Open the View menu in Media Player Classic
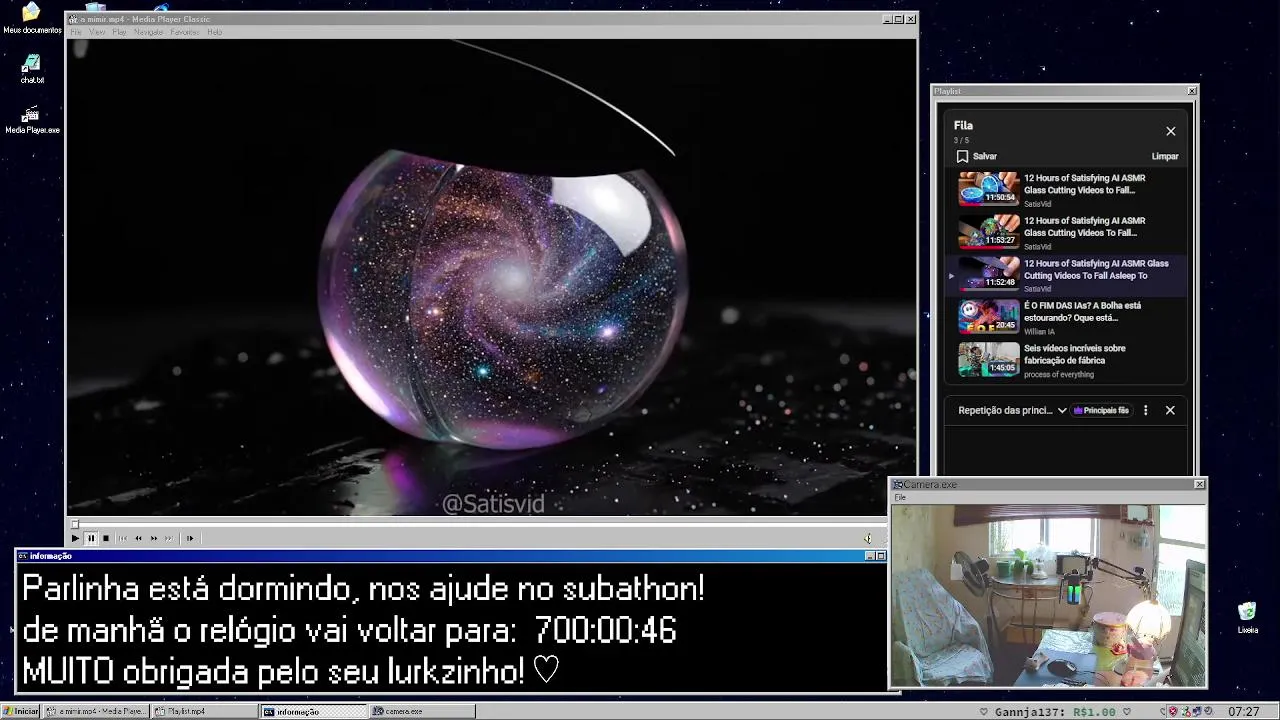The height and width of the screenshot is (720, 1280). tap(97, 32)
